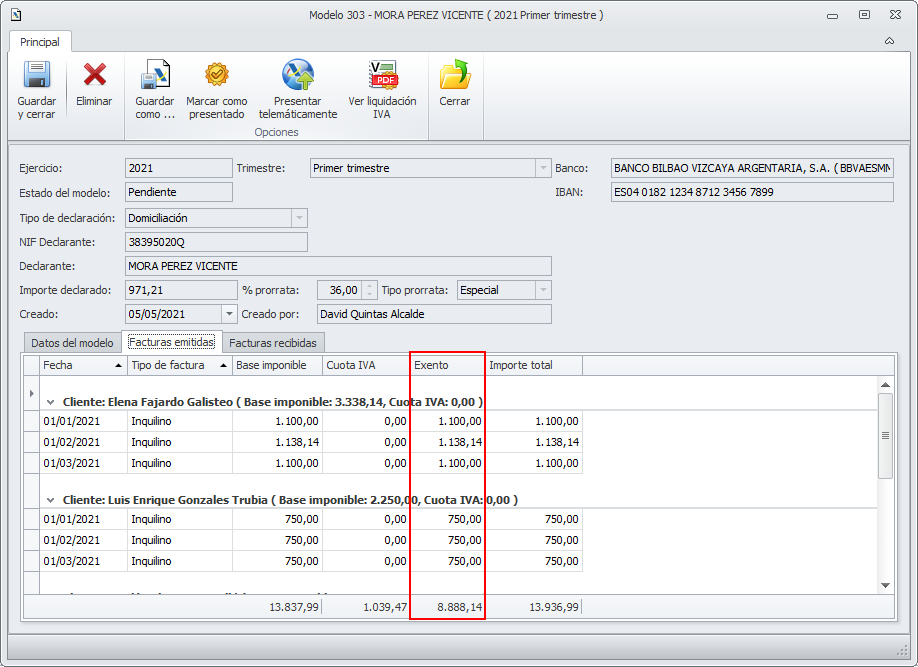Click the red Eliminar icon

(94, 76)
